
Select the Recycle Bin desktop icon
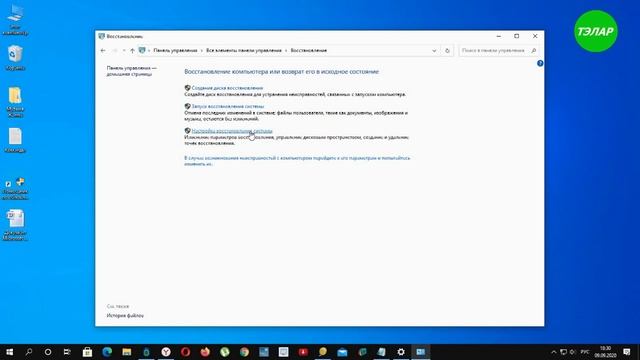point(15,58)
